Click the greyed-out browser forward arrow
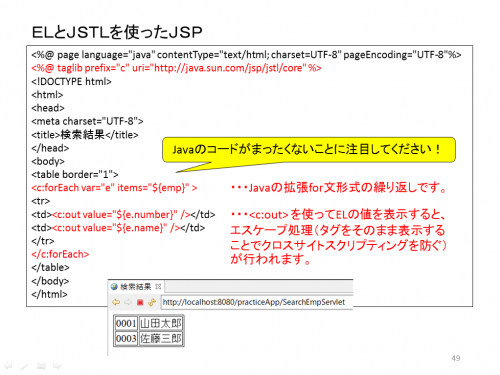This screenshot has width=500, height=375. click(x=128, y=302)
